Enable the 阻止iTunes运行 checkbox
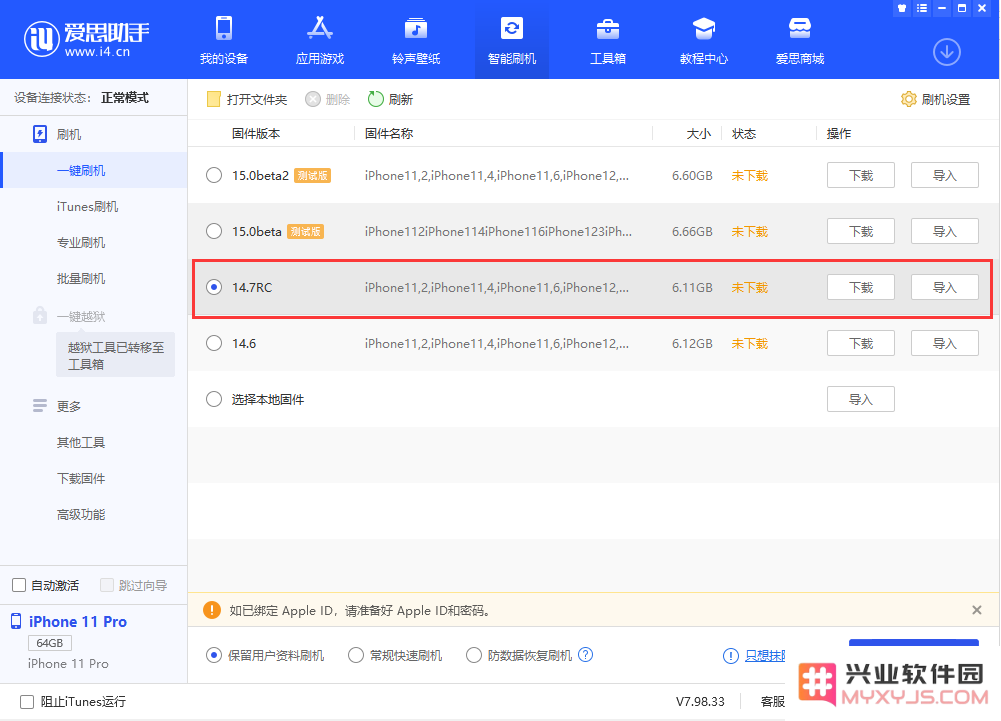 (x=27, y=701)
